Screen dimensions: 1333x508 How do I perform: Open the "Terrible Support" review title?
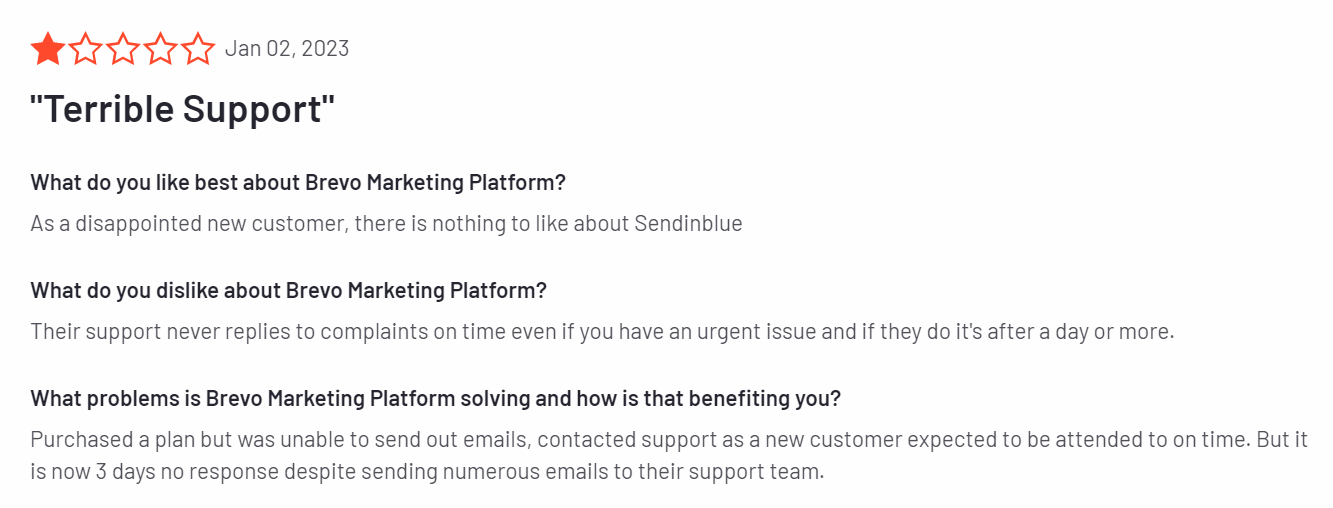coord(183,110)
